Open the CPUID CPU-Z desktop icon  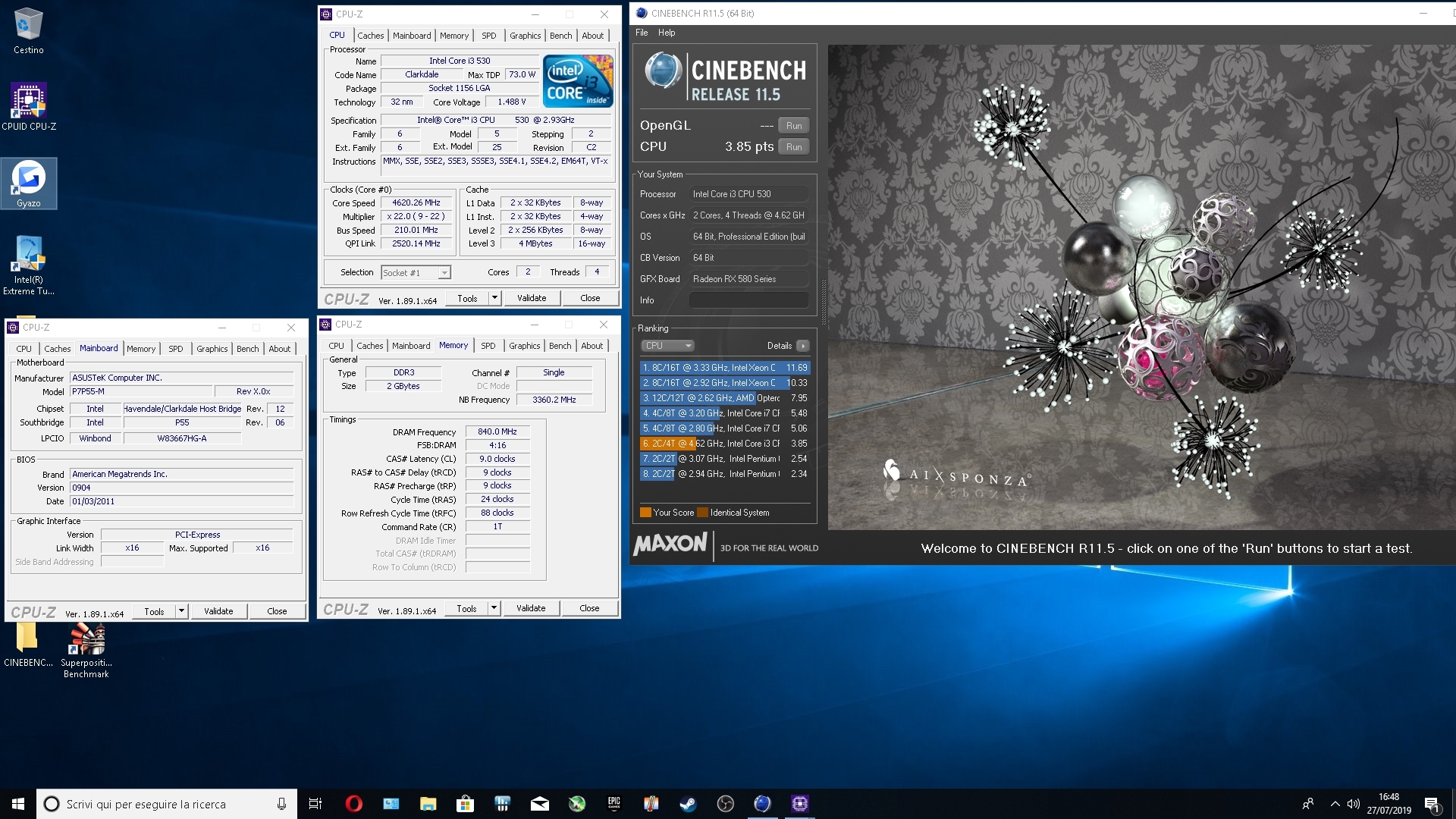29,106
